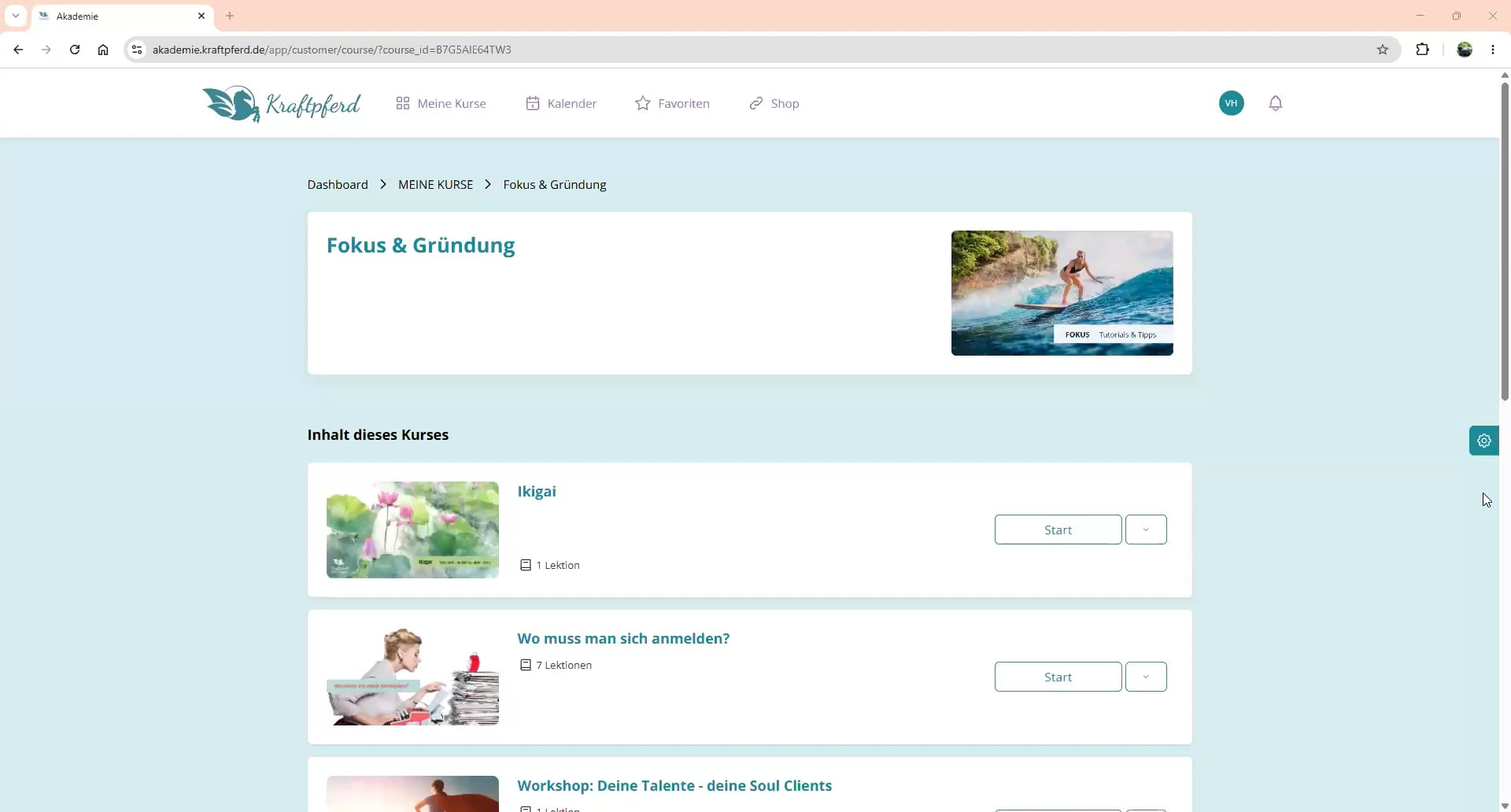
Task: Open the Kraftpferd logo home link
Action: point(282,103)
